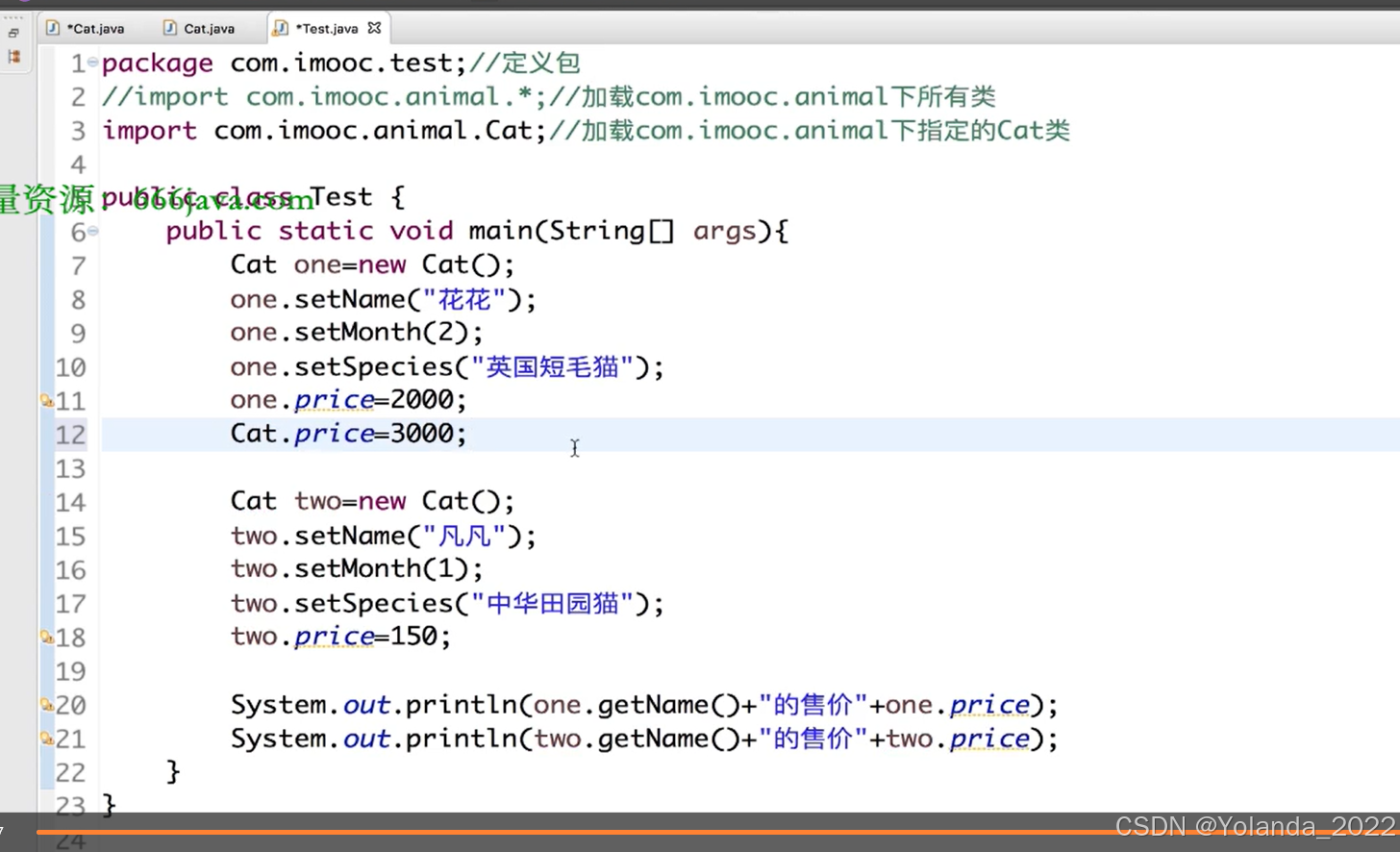
Task: Select the *Test.java tab
Action: pyautogui.click(x=326, y=28)
